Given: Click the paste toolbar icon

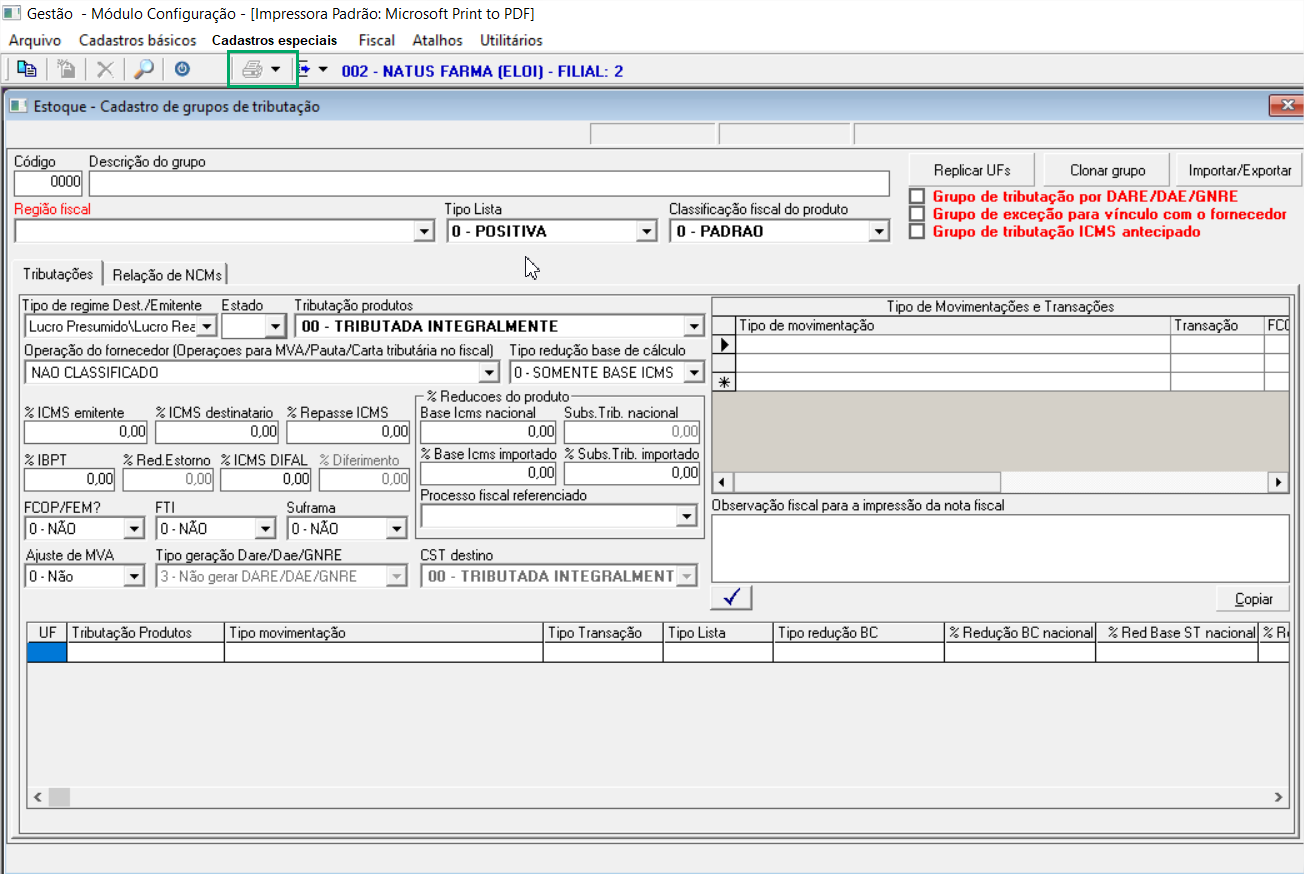Looking at the screenshot, I should (x=66, y=70).
